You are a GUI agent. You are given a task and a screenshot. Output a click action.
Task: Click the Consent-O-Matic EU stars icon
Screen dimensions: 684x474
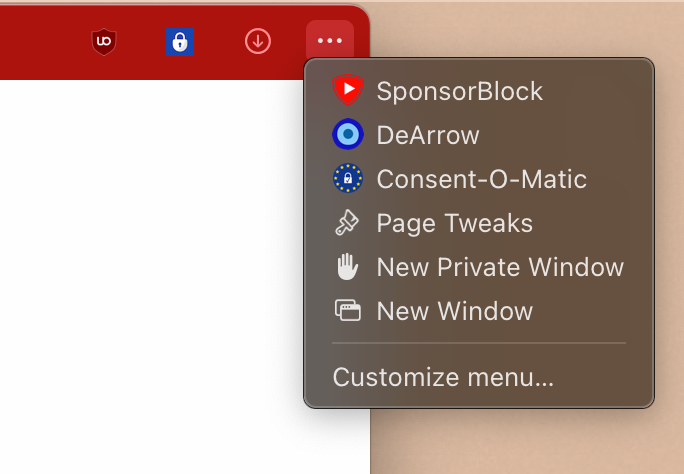[x=347, y=179]
